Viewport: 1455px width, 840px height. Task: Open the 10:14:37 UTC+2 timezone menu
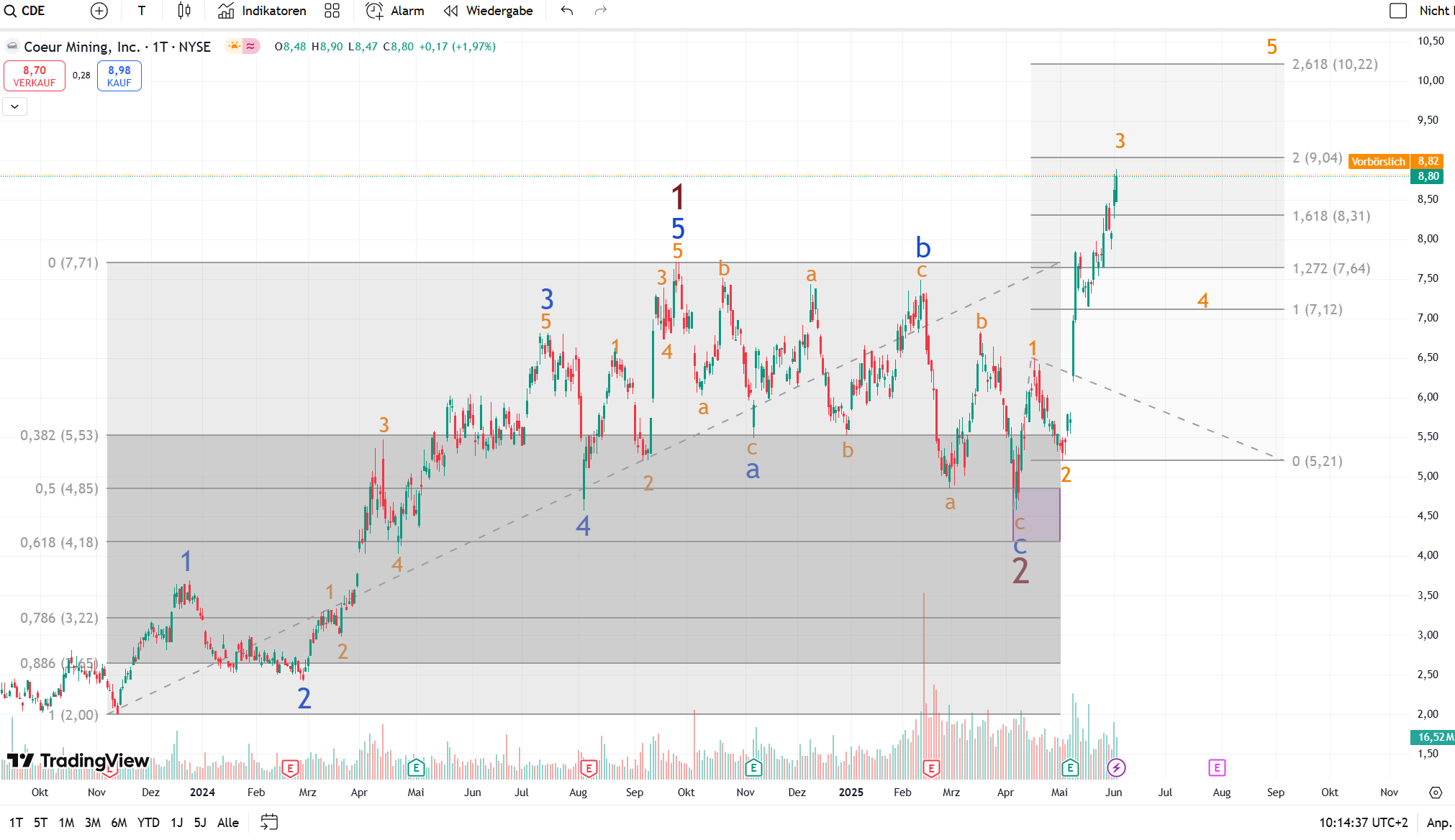(x=1363, y=822)
